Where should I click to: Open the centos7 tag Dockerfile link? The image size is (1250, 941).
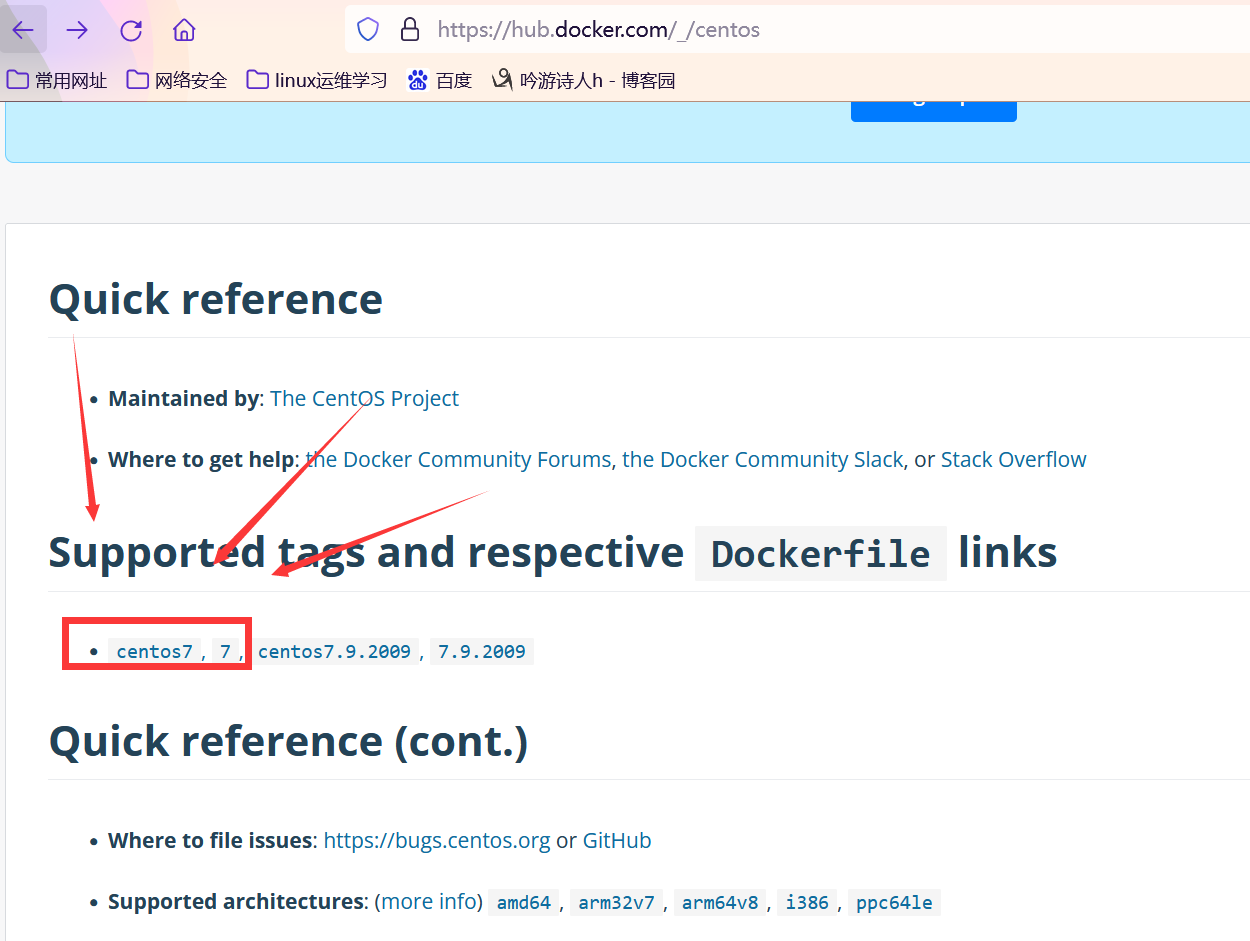154,651
